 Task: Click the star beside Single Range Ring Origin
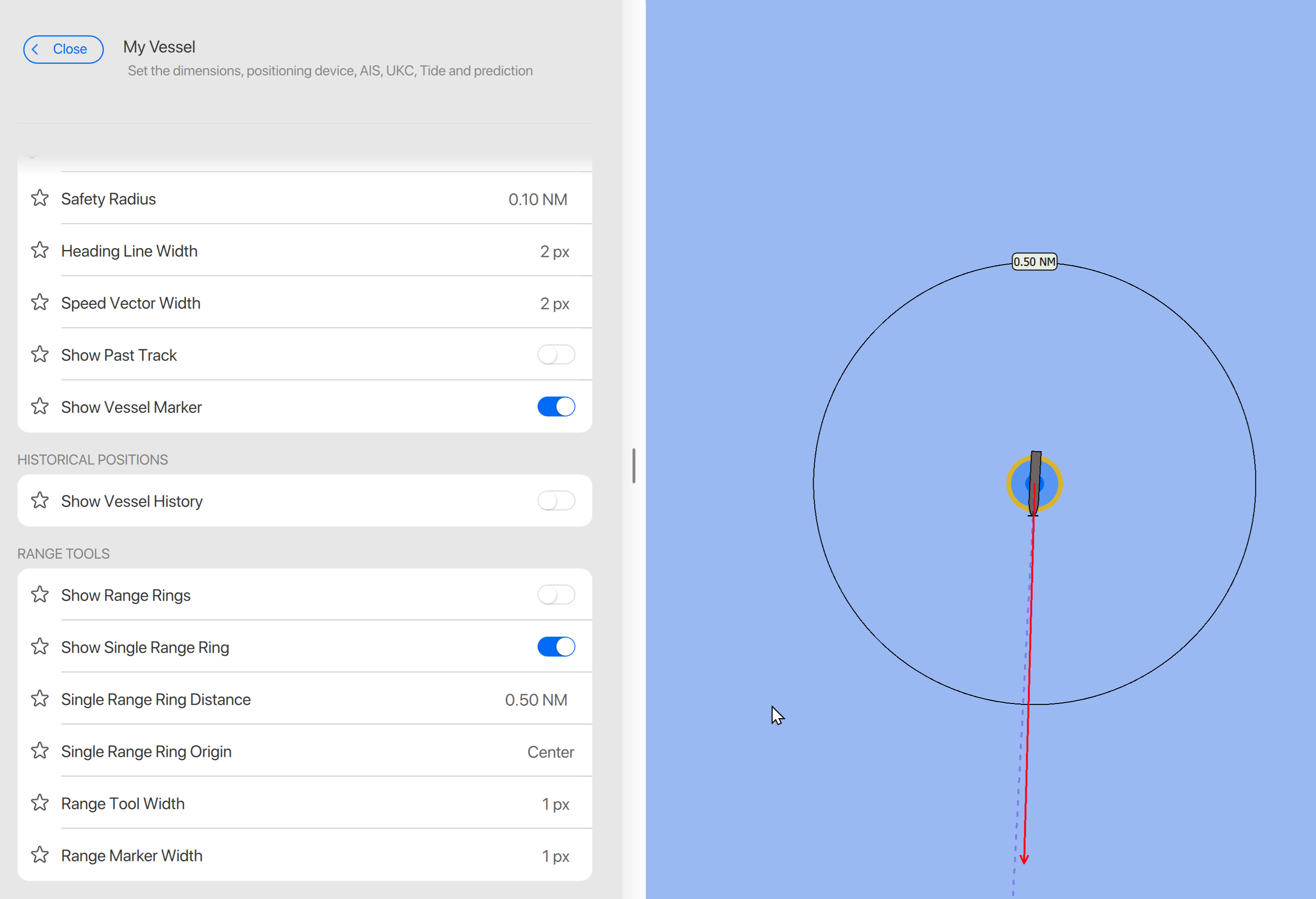tap(40, 751)
